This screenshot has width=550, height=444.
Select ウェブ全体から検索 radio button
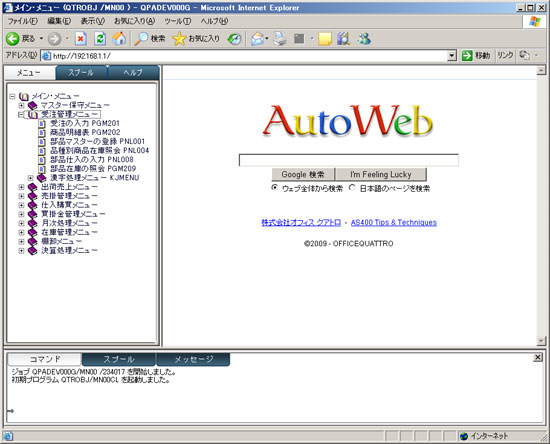coord(275,188)
